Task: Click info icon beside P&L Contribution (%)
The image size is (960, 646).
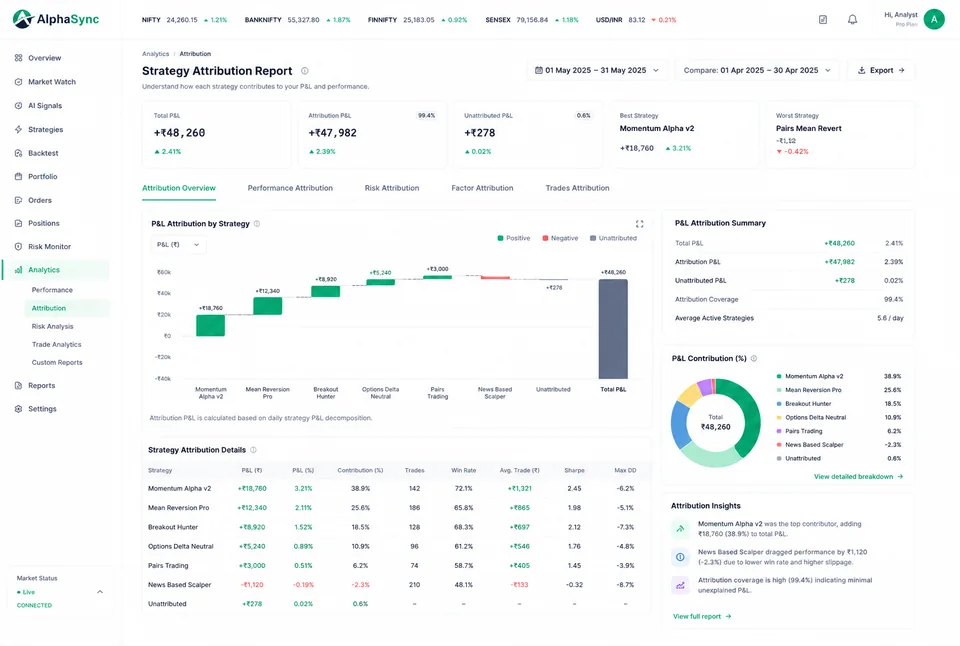Action: 754,359
